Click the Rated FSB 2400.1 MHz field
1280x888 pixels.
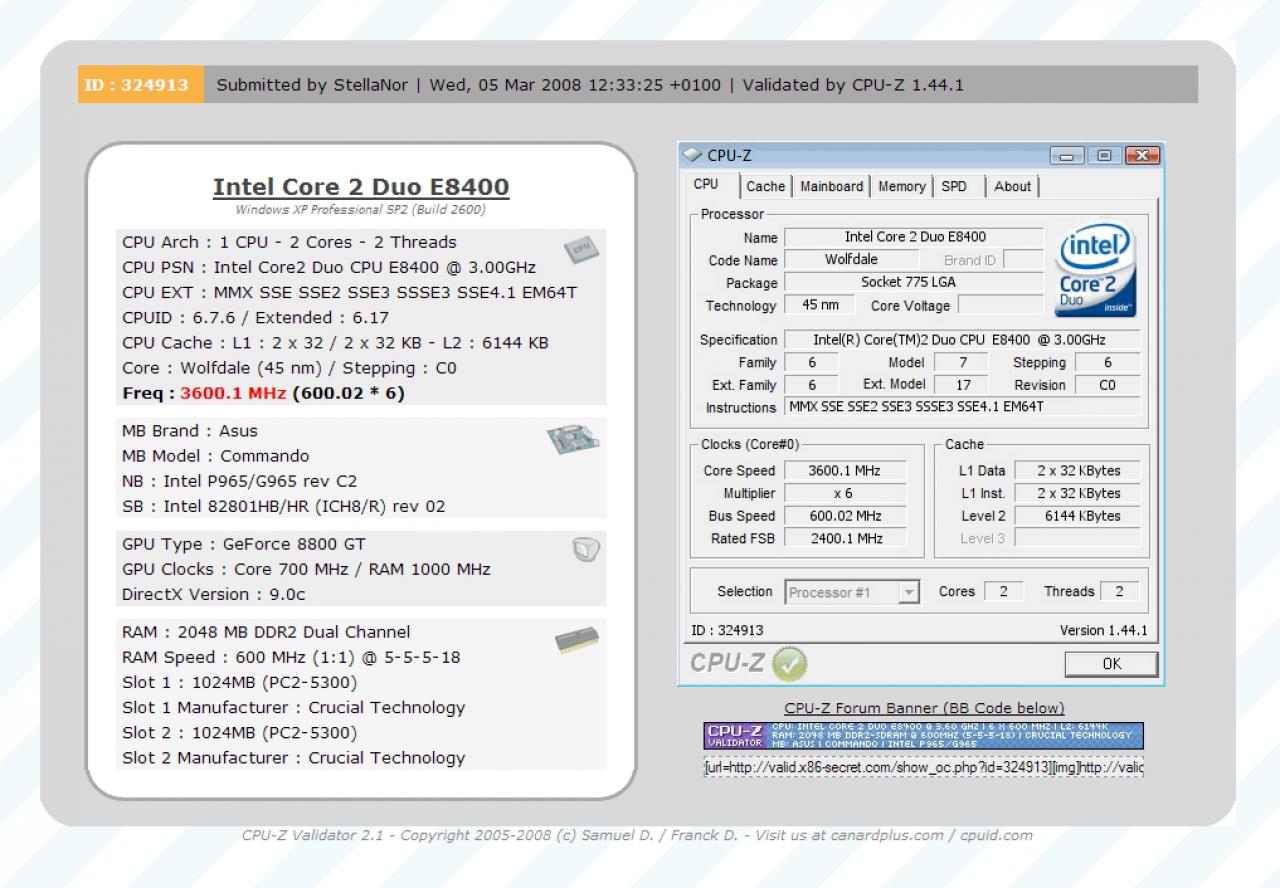(845, 539)
